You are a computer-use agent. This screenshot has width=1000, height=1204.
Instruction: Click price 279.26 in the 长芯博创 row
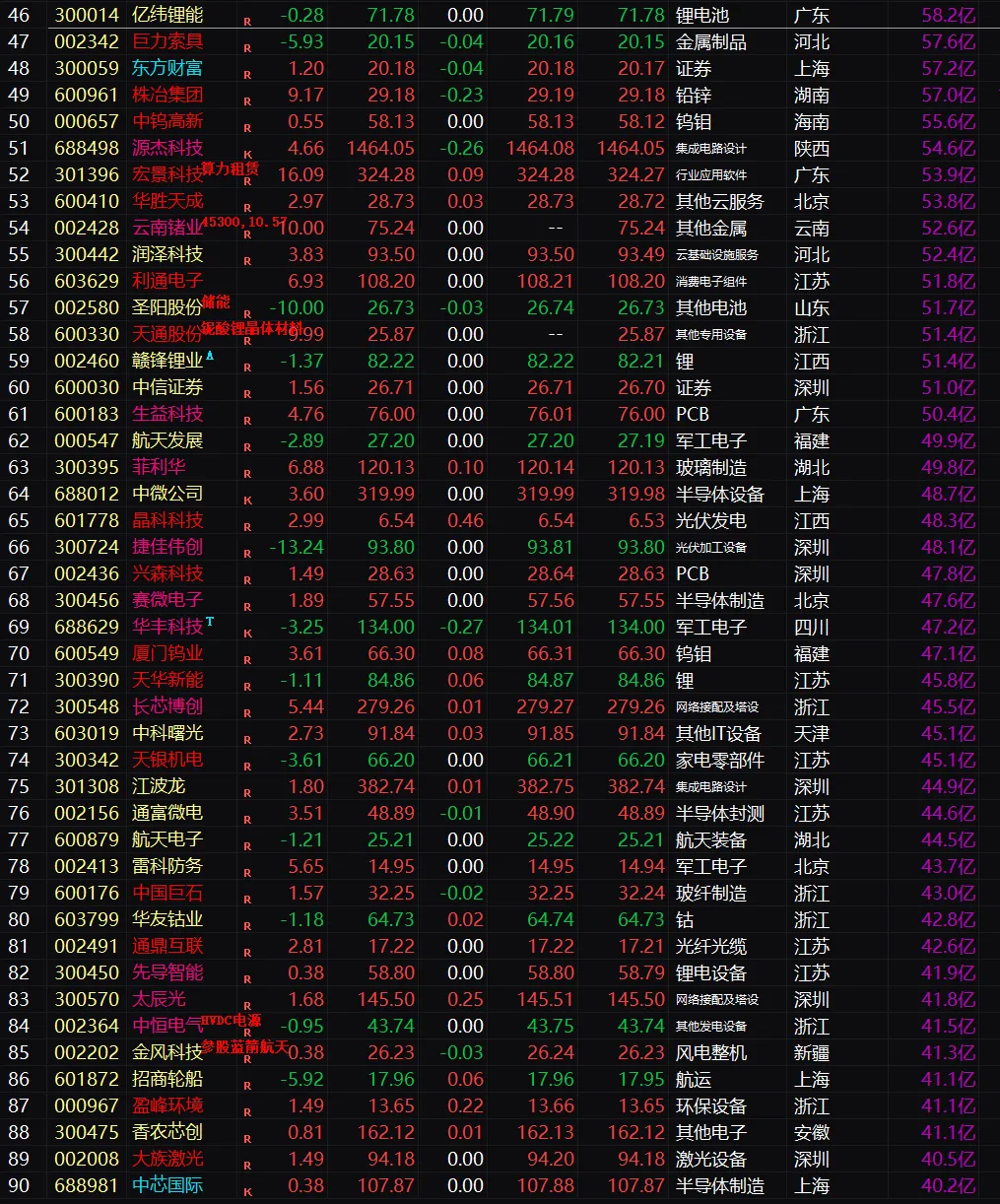[385, 706]
